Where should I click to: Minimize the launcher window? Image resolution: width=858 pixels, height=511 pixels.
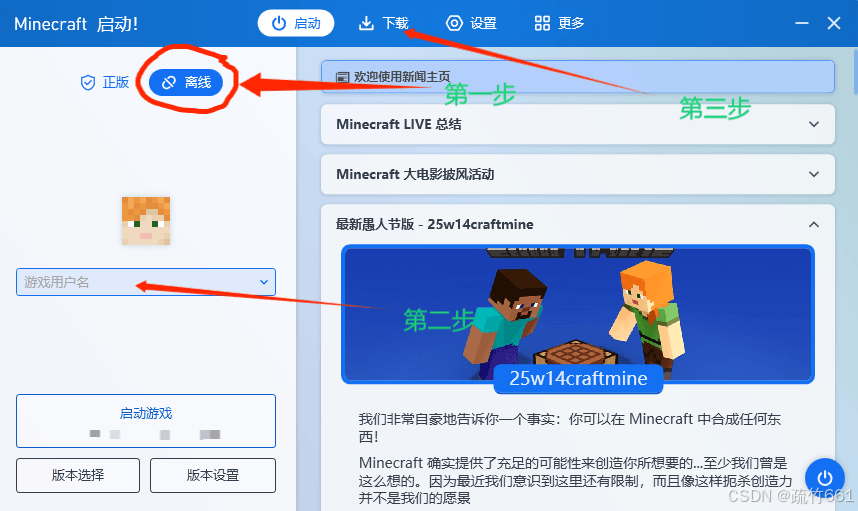pyautogui.click(x=802, y=23)
